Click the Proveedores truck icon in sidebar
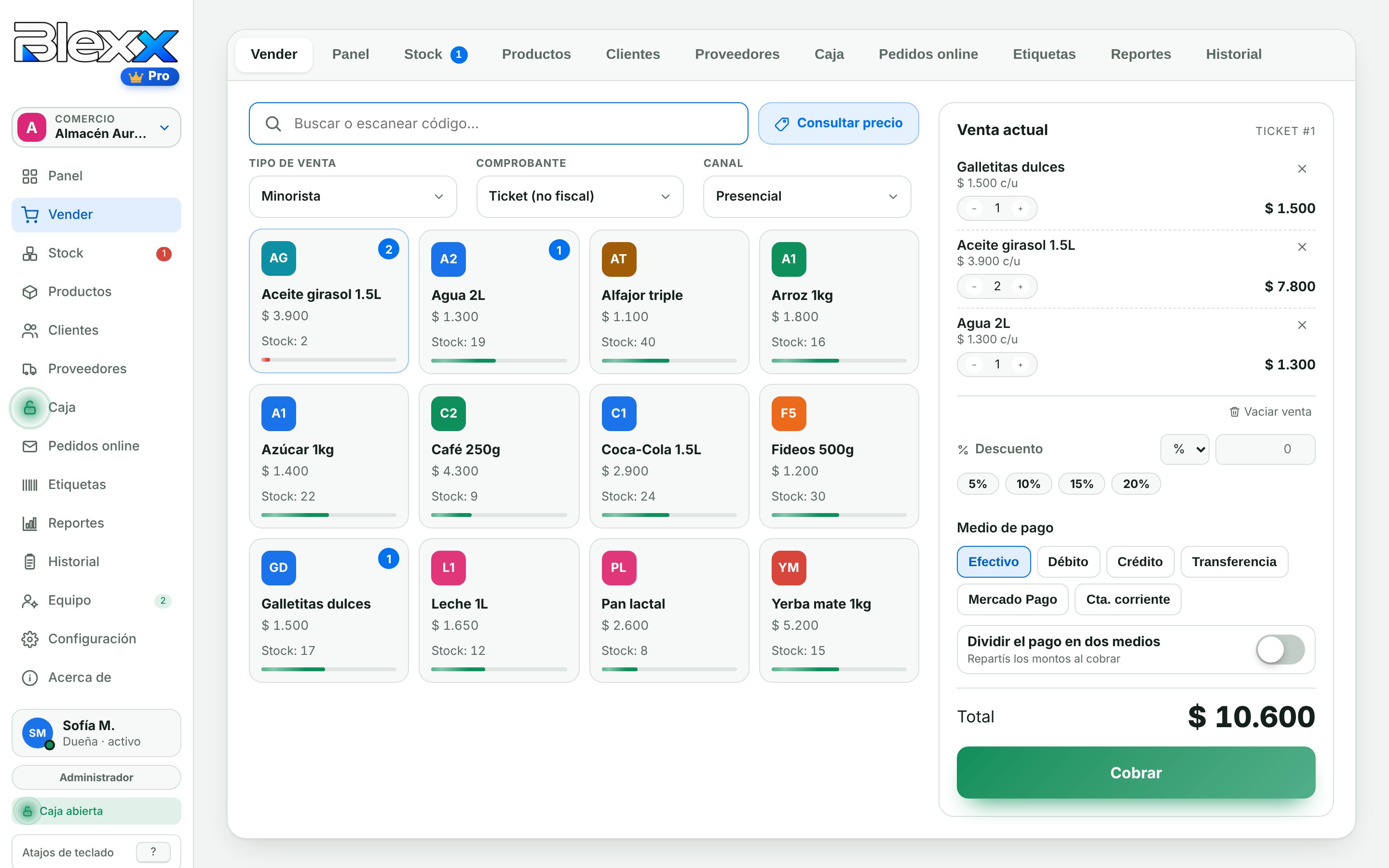 (x=30, y=368)
